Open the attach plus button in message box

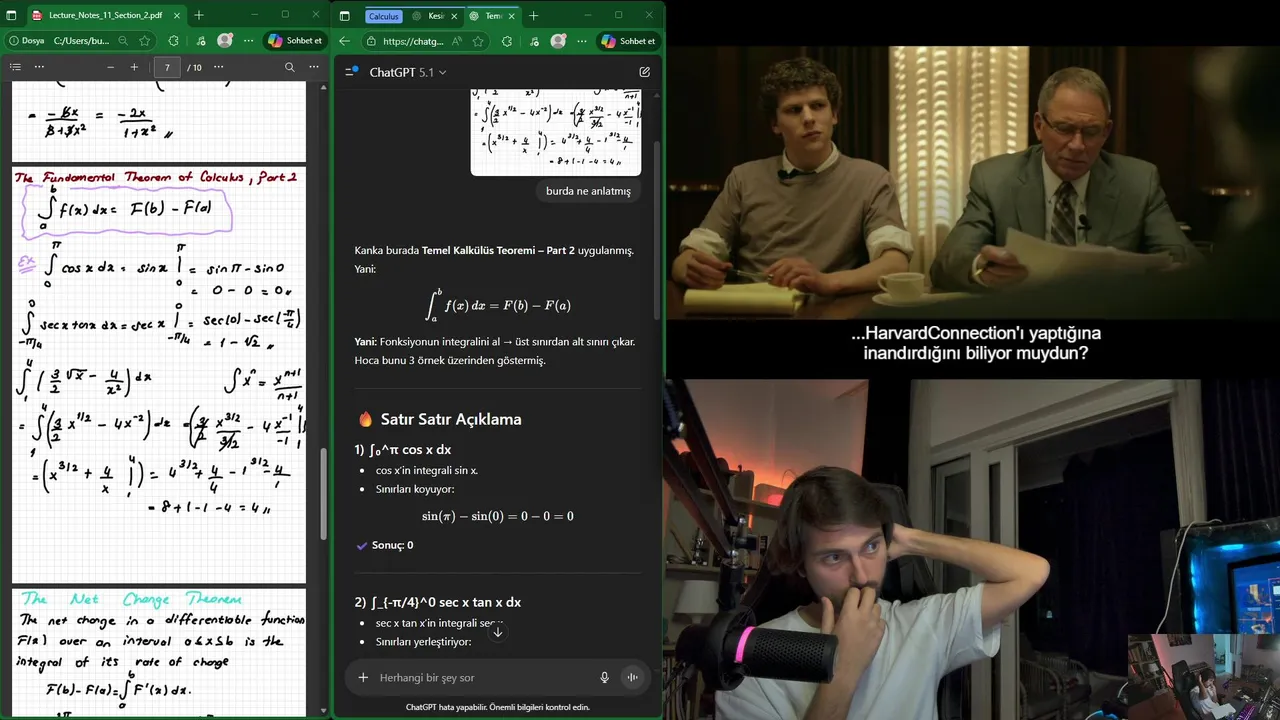pyautogui.click(x=363, y=677)
